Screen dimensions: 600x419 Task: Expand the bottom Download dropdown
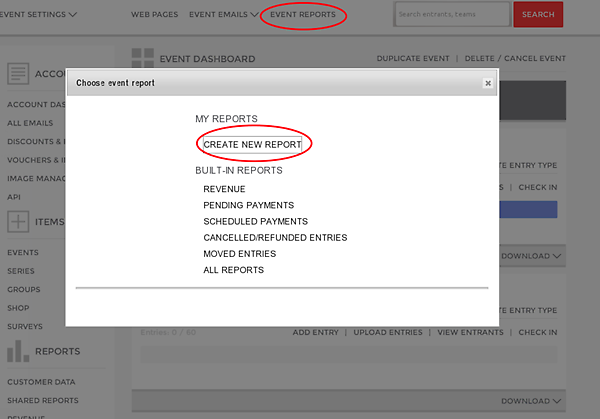coord(531,401)
